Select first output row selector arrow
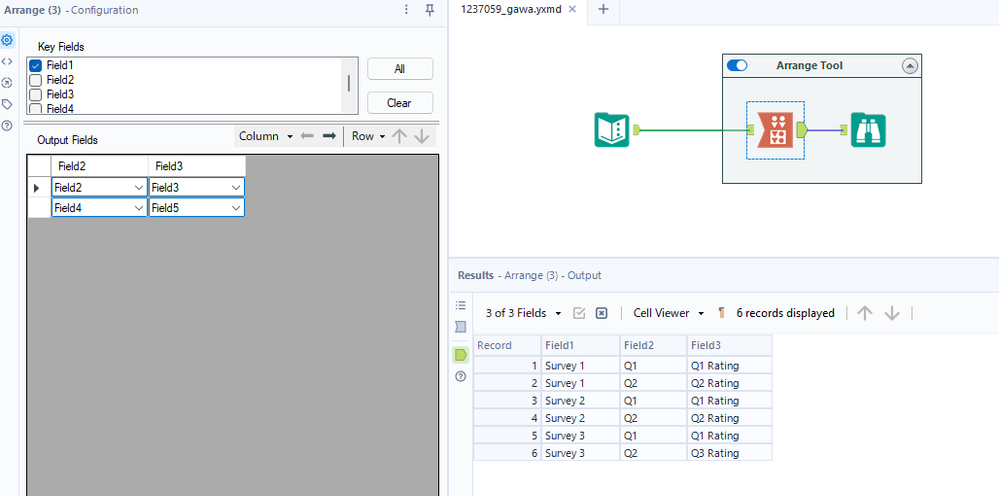The height and width of the screenshot is (496, 999). (x=38, y=188)
